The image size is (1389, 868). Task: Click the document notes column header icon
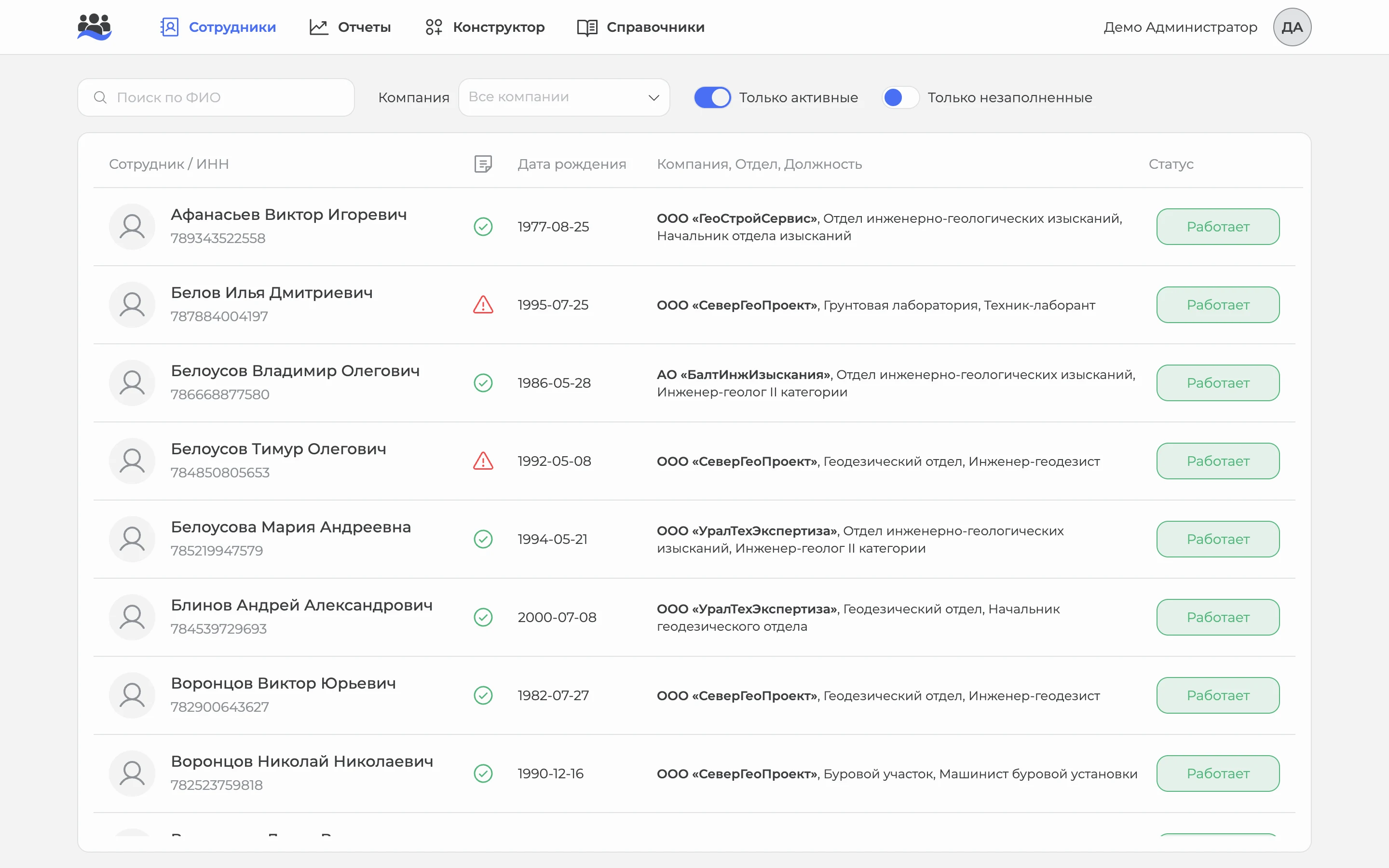point(483,164)
